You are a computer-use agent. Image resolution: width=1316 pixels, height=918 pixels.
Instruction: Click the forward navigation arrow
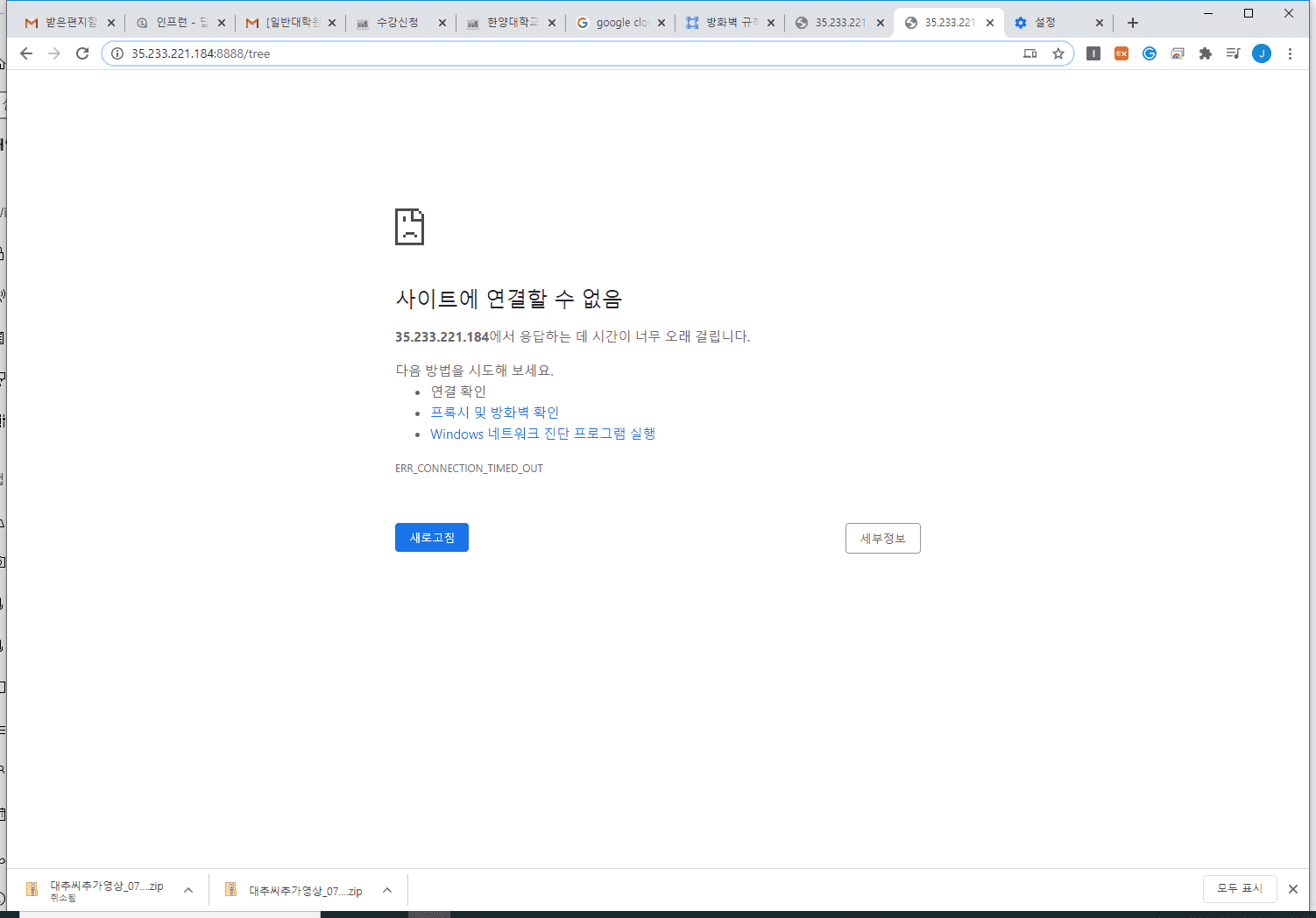tap(54, 53)
